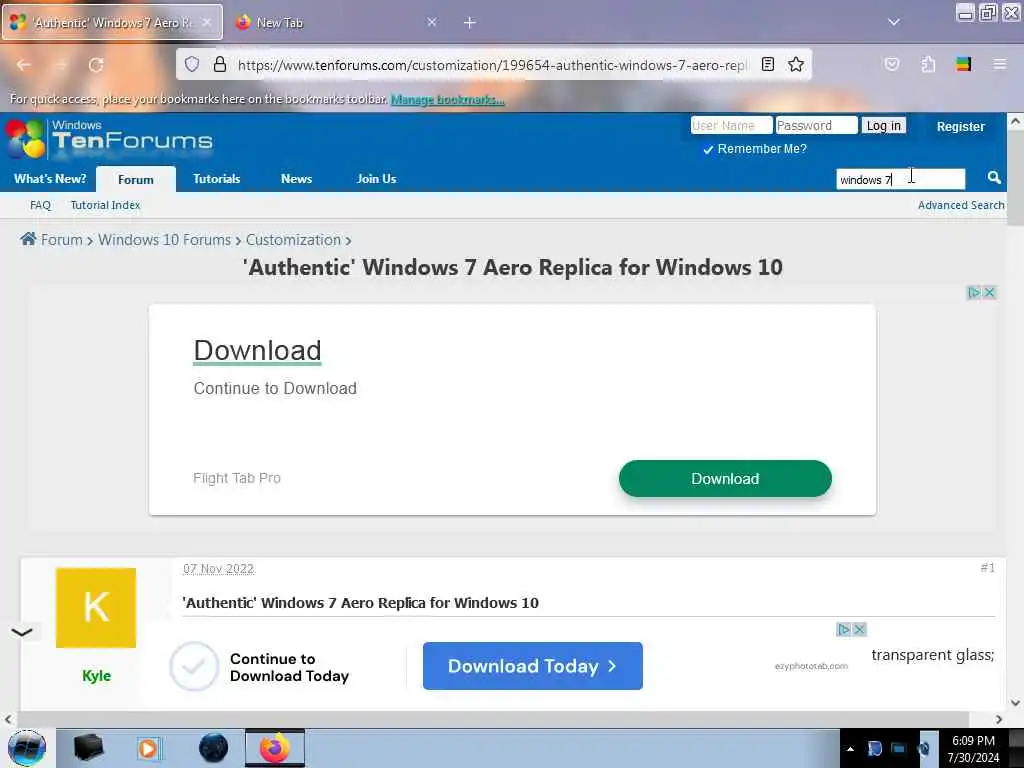This screenshot has width=1024, height=768.
Task: Toggle reader view icon in address bar
Action: pos(768,64)
